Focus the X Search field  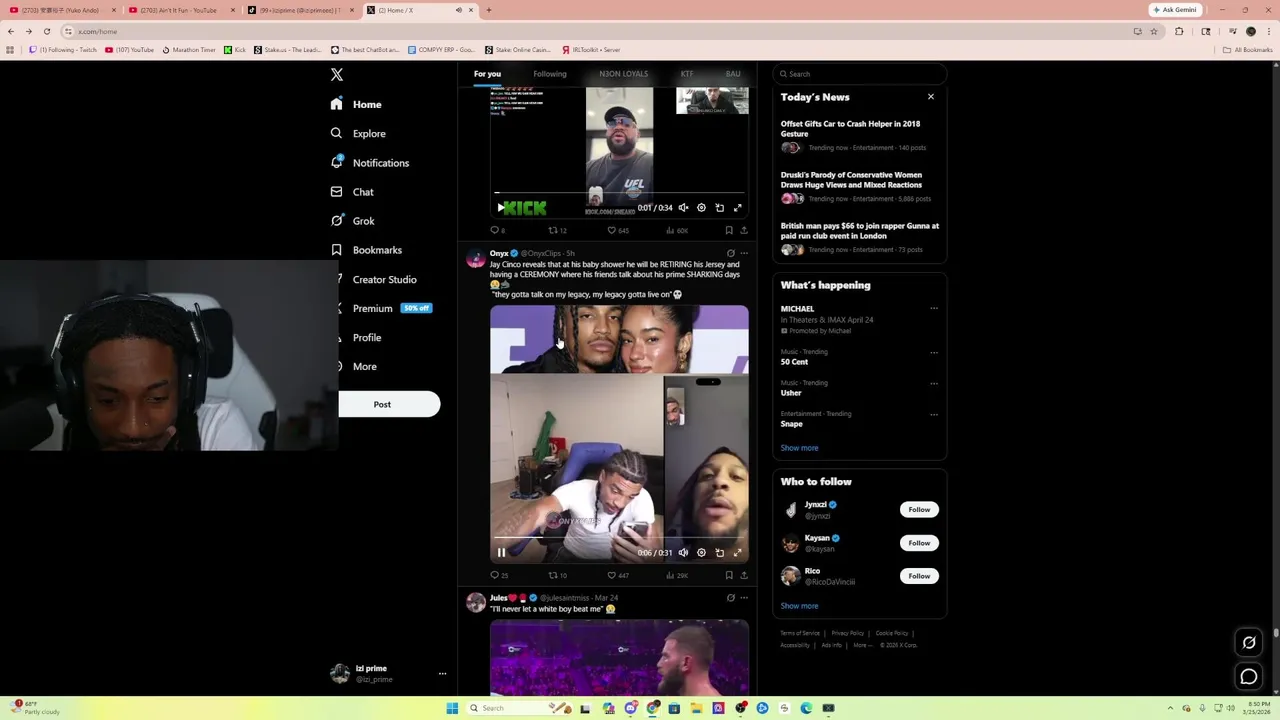859,74
